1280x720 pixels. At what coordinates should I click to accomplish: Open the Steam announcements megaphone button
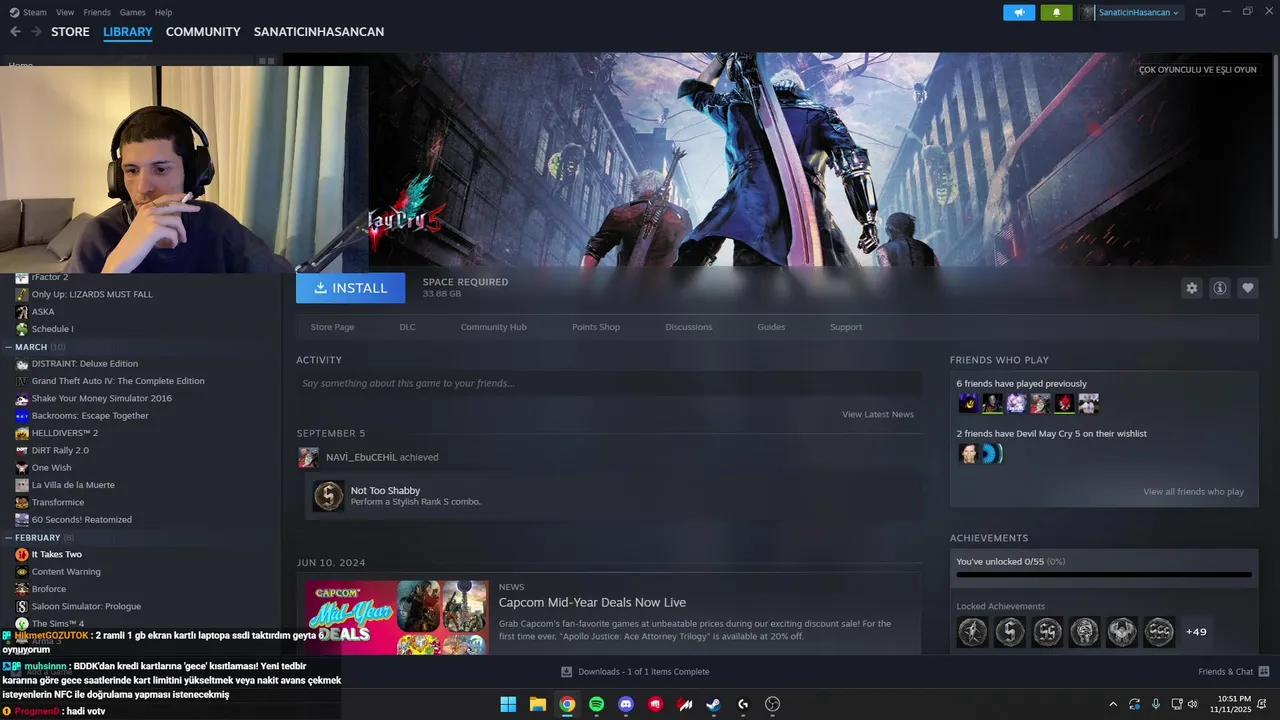[x=1019, y=12]
